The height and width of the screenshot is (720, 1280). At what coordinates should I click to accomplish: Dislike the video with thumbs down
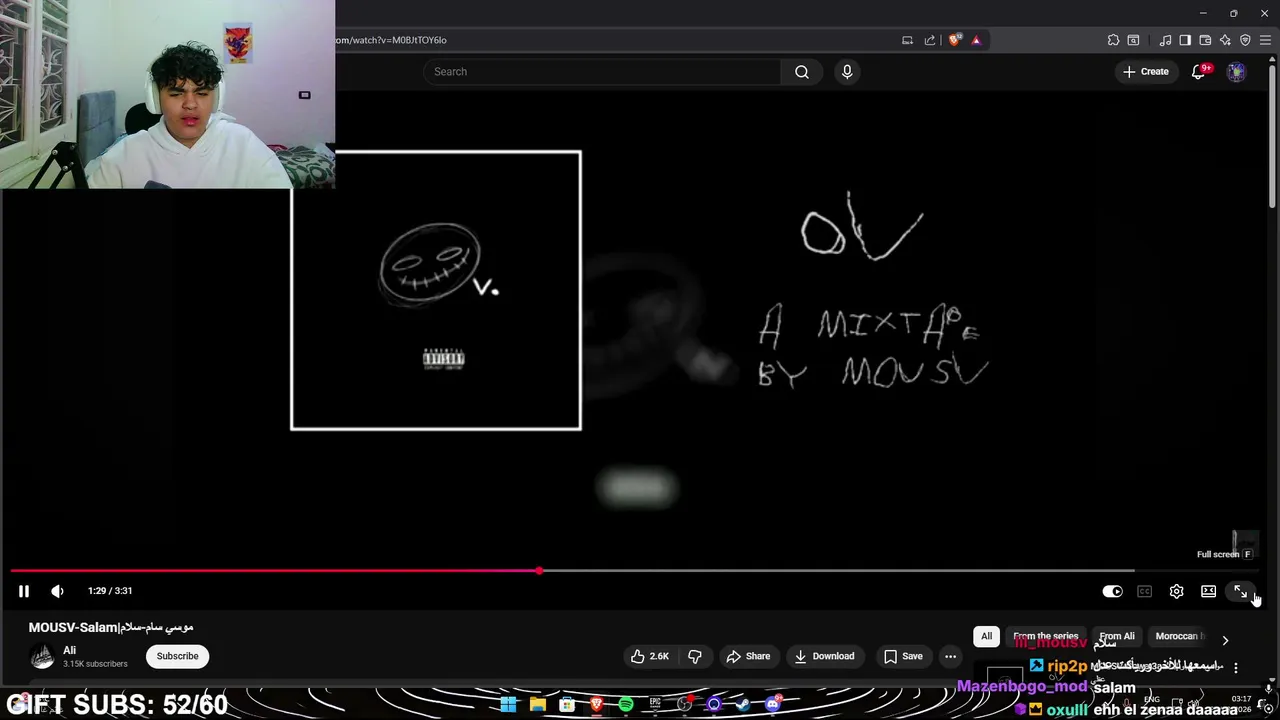(695, 656)
